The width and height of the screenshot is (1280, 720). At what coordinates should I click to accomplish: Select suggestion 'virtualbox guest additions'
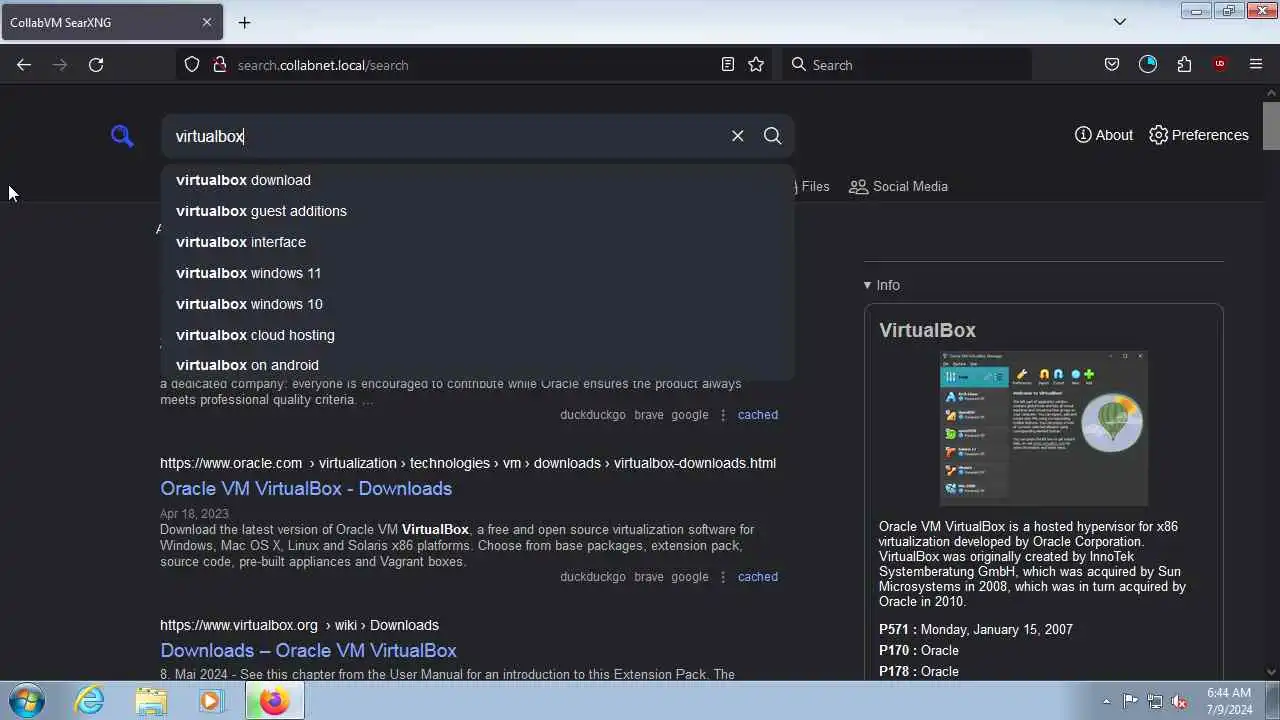click(477, 211)
